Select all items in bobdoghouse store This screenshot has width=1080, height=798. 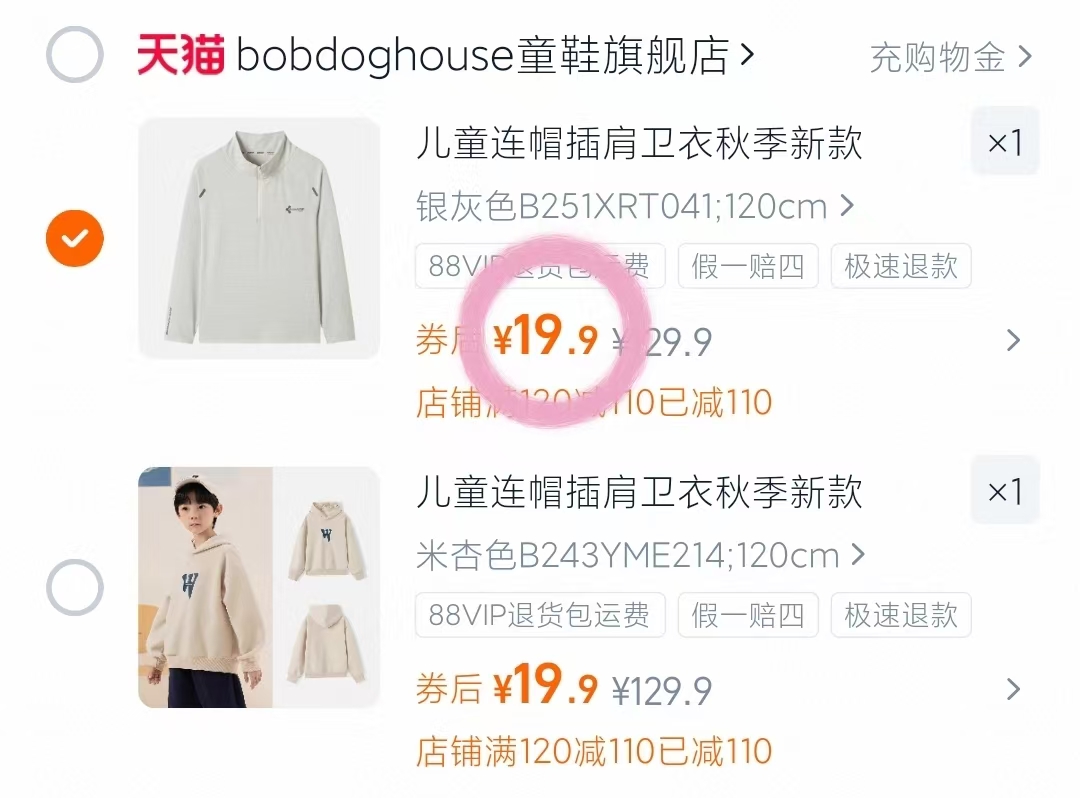[74, 54]
